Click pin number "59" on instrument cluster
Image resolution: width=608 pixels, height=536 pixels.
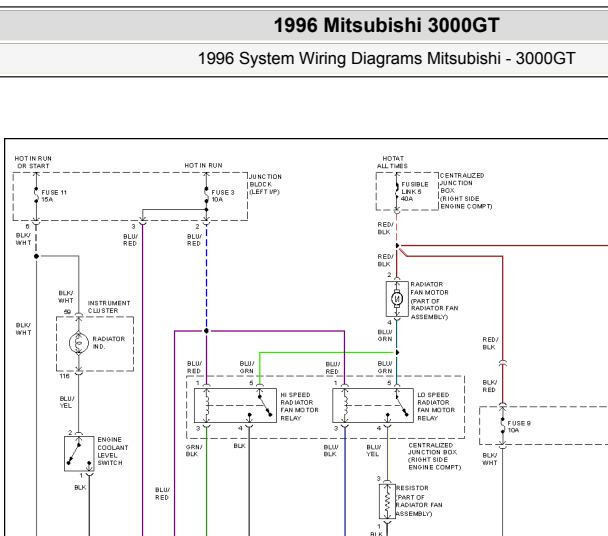pyautogui.click(x=67, y=312)
